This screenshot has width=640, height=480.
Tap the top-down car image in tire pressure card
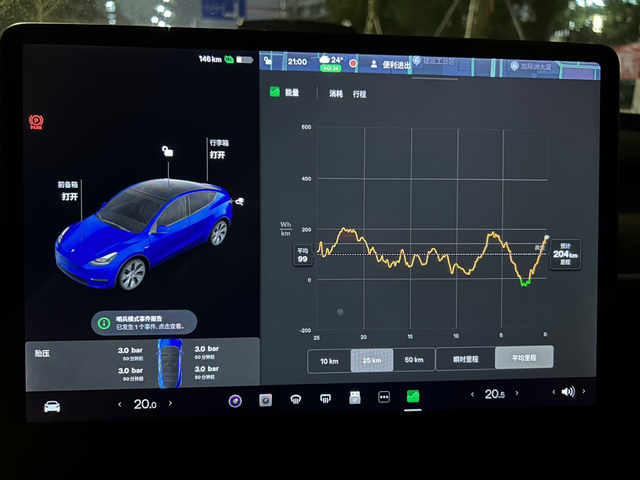170,363
